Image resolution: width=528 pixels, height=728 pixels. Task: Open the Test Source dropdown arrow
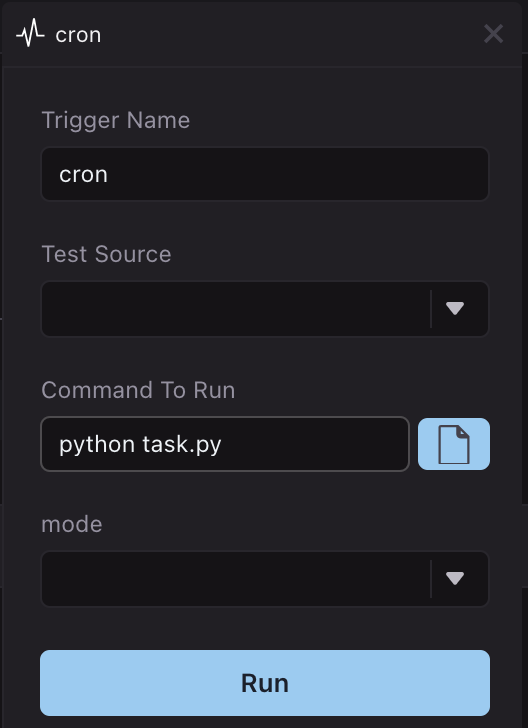tap(455, 308)
